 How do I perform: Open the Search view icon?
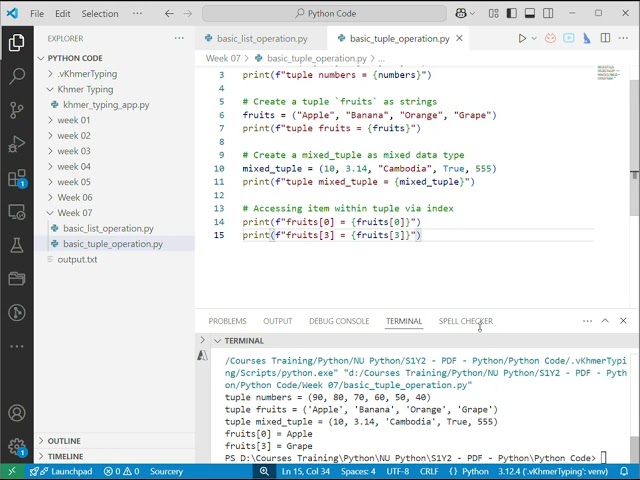coord(17,76)
